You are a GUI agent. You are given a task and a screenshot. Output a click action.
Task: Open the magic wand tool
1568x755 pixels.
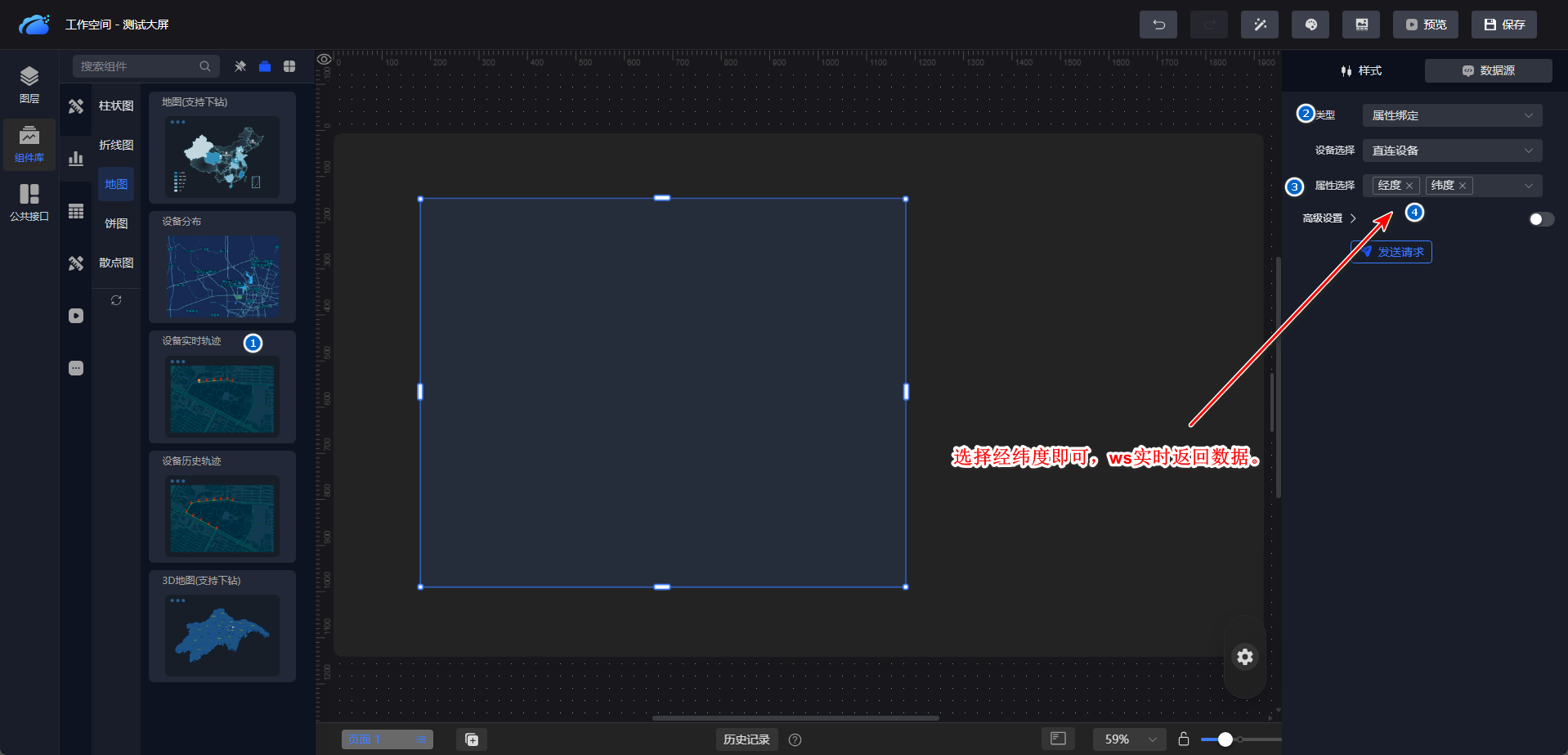pos(1259,25)
